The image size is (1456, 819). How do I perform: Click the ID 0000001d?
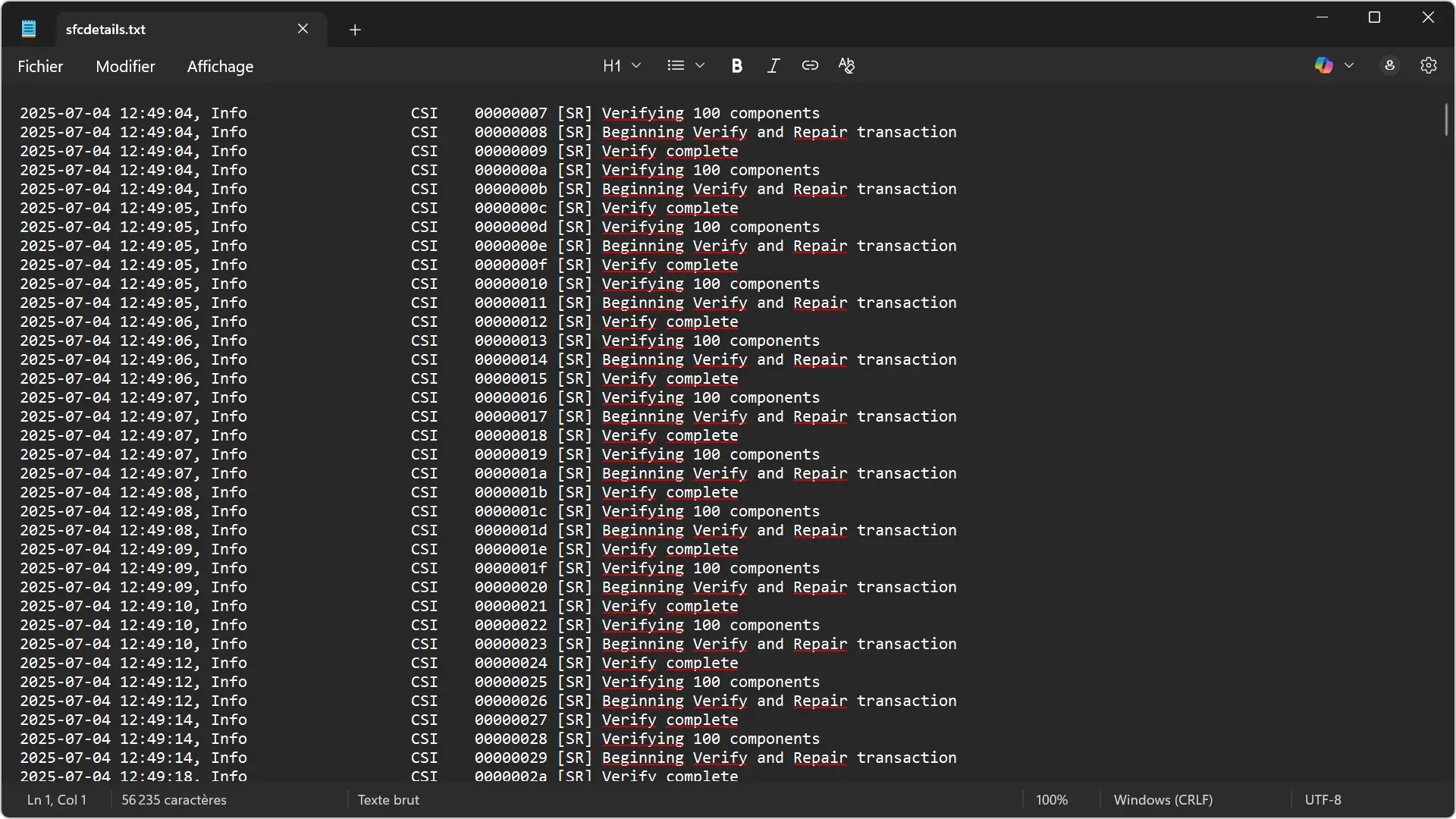(510, 530)
